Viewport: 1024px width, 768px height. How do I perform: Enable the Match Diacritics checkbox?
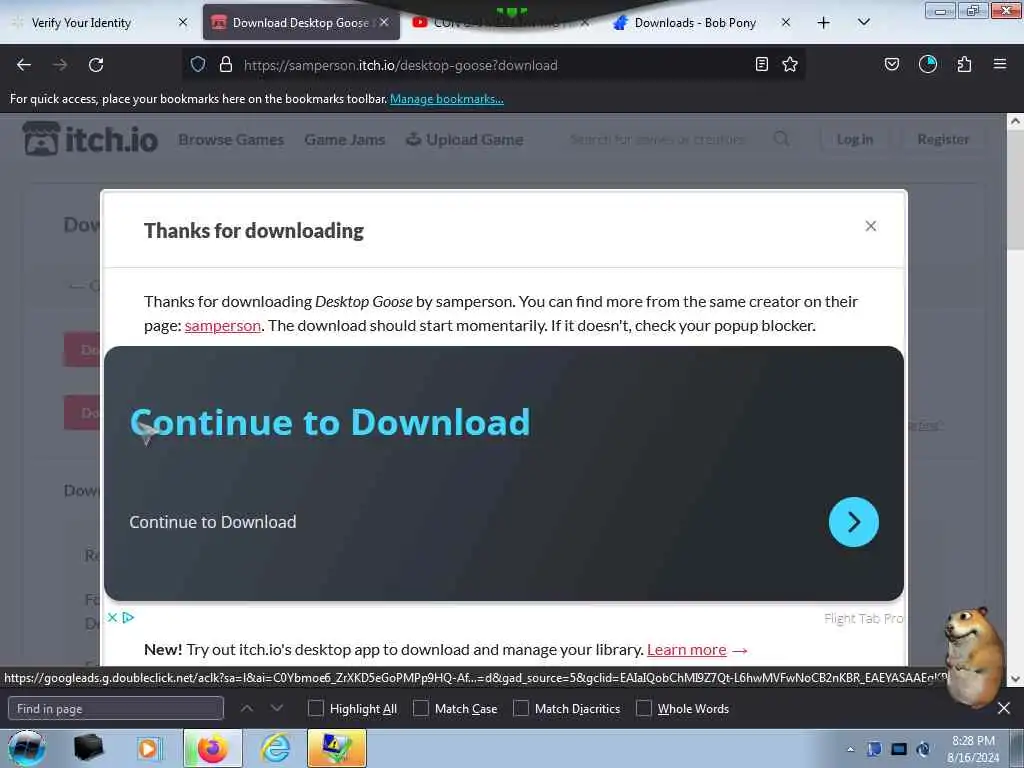(x=521, y=709)
